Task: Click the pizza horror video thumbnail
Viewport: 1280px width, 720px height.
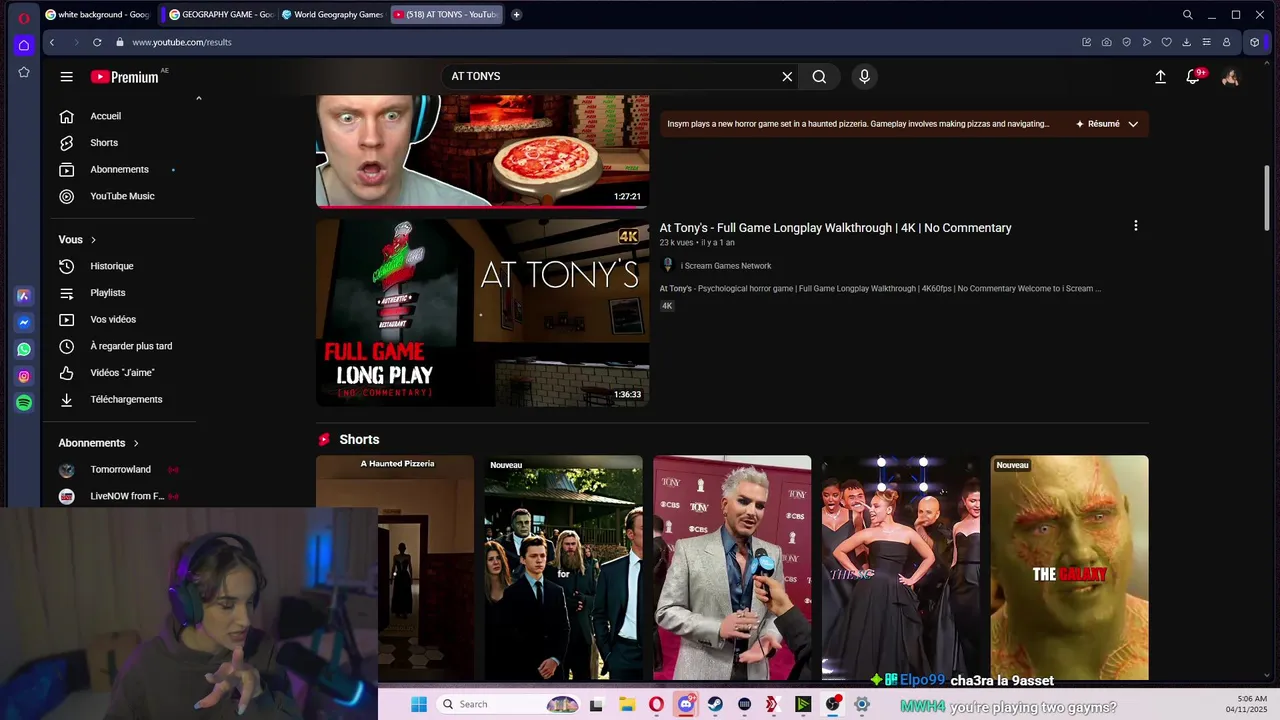Action: (x=482, y=151)
